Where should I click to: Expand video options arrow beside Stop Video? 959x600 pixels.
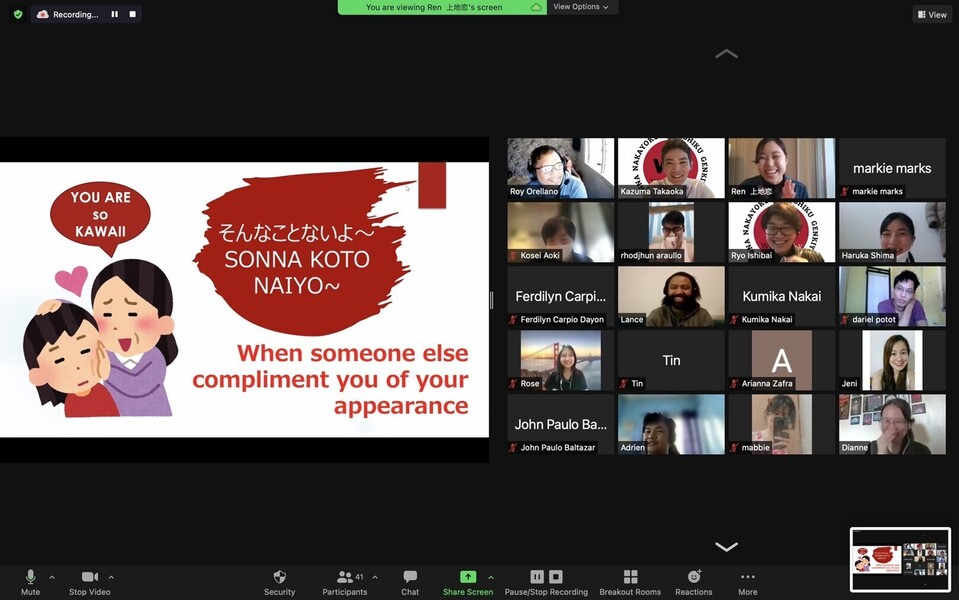coord(111,577)
